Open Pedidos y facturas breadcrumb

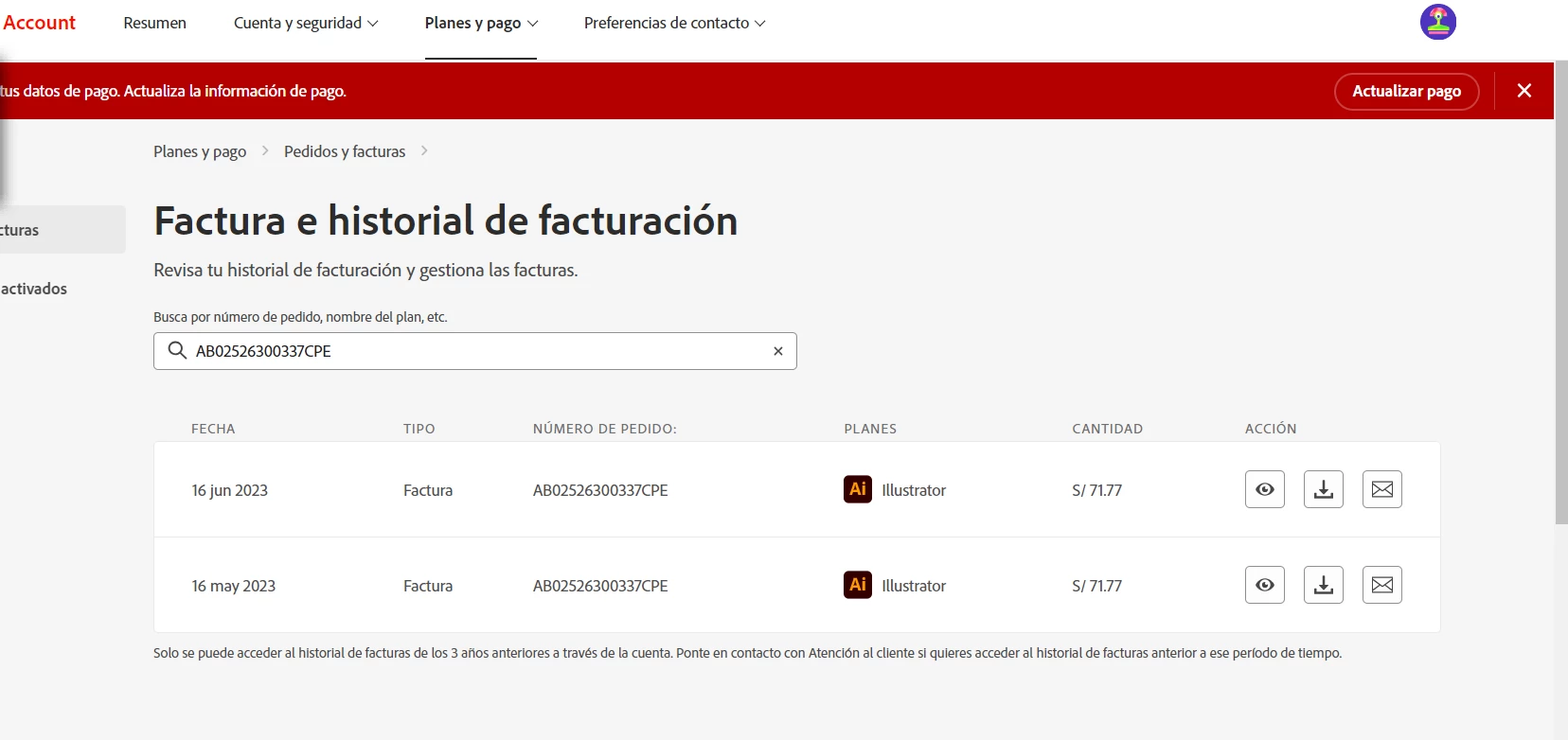click(345, 151)
